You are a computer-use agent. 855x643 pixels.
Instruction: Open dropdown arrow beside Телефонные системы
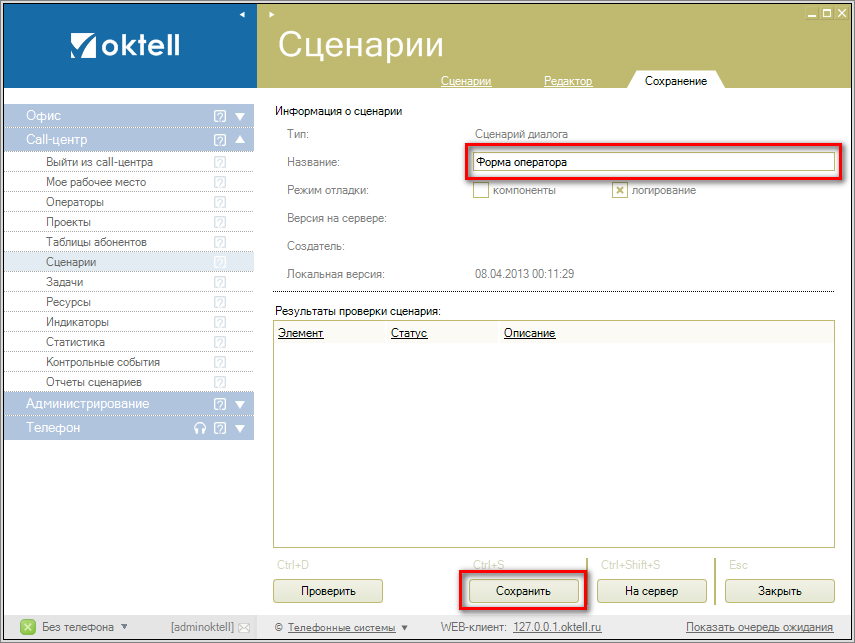[x=405, y=628]
